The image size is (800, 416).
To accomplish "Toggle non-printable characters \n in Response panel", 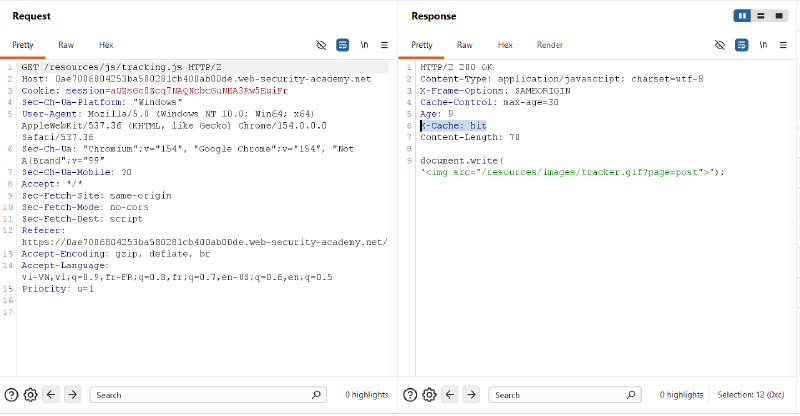I will pyautogui.click(x=763, y=45).
